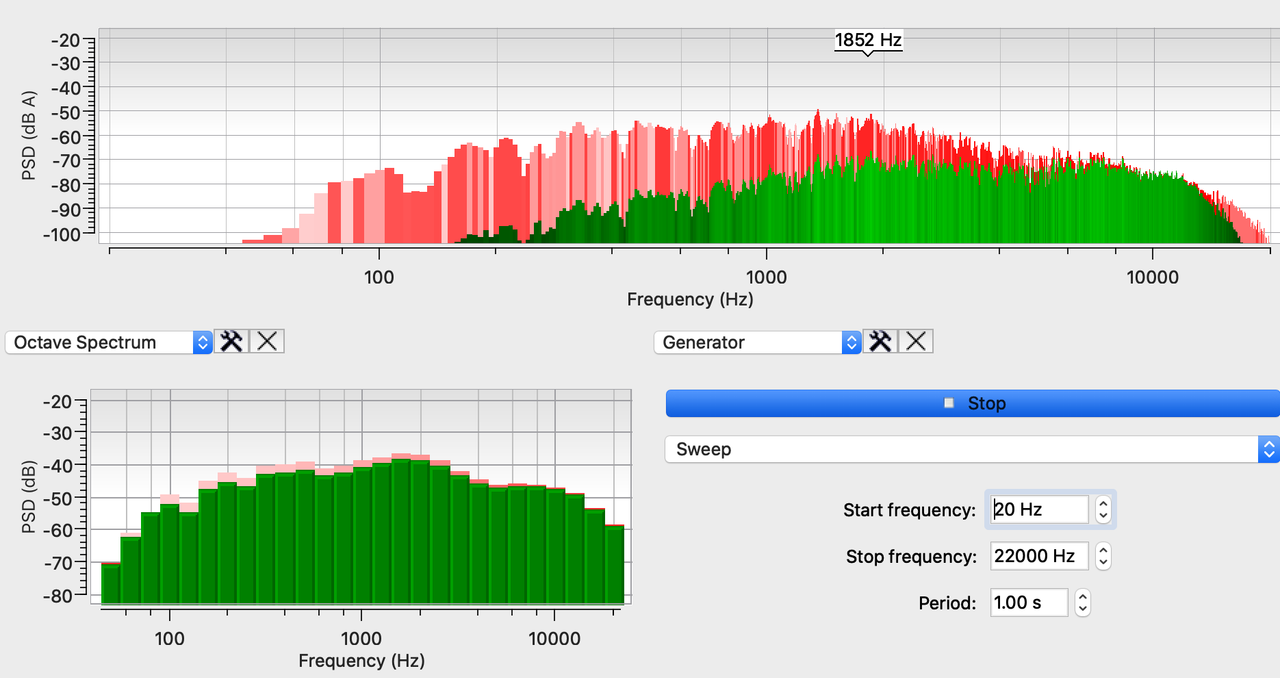Click the Period label
Image resolution: width=1280 pixels, height=678 pixels.
point(947,603)
